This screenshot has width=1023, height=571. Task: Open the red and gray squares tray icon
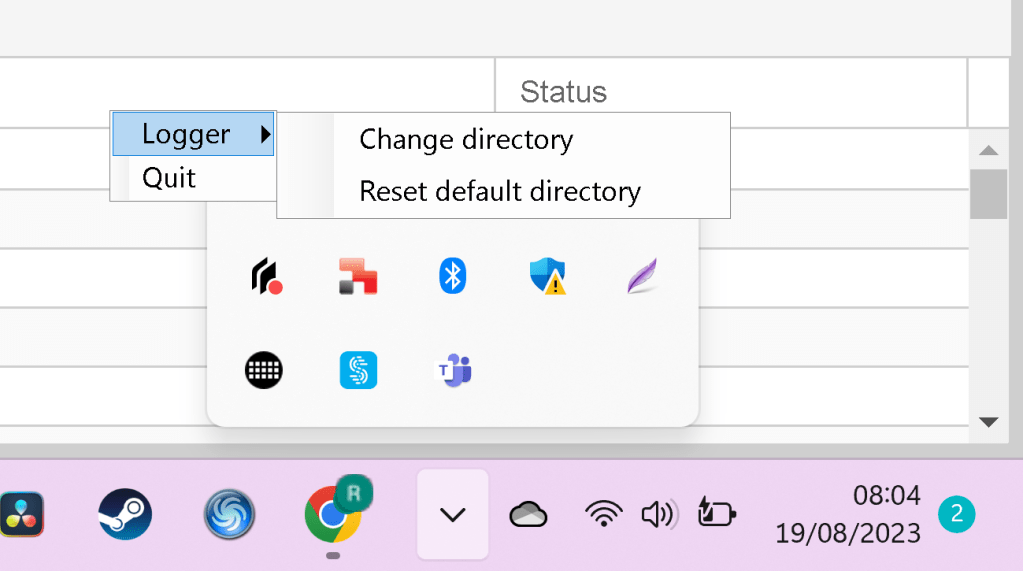click(x=358, y=276)
